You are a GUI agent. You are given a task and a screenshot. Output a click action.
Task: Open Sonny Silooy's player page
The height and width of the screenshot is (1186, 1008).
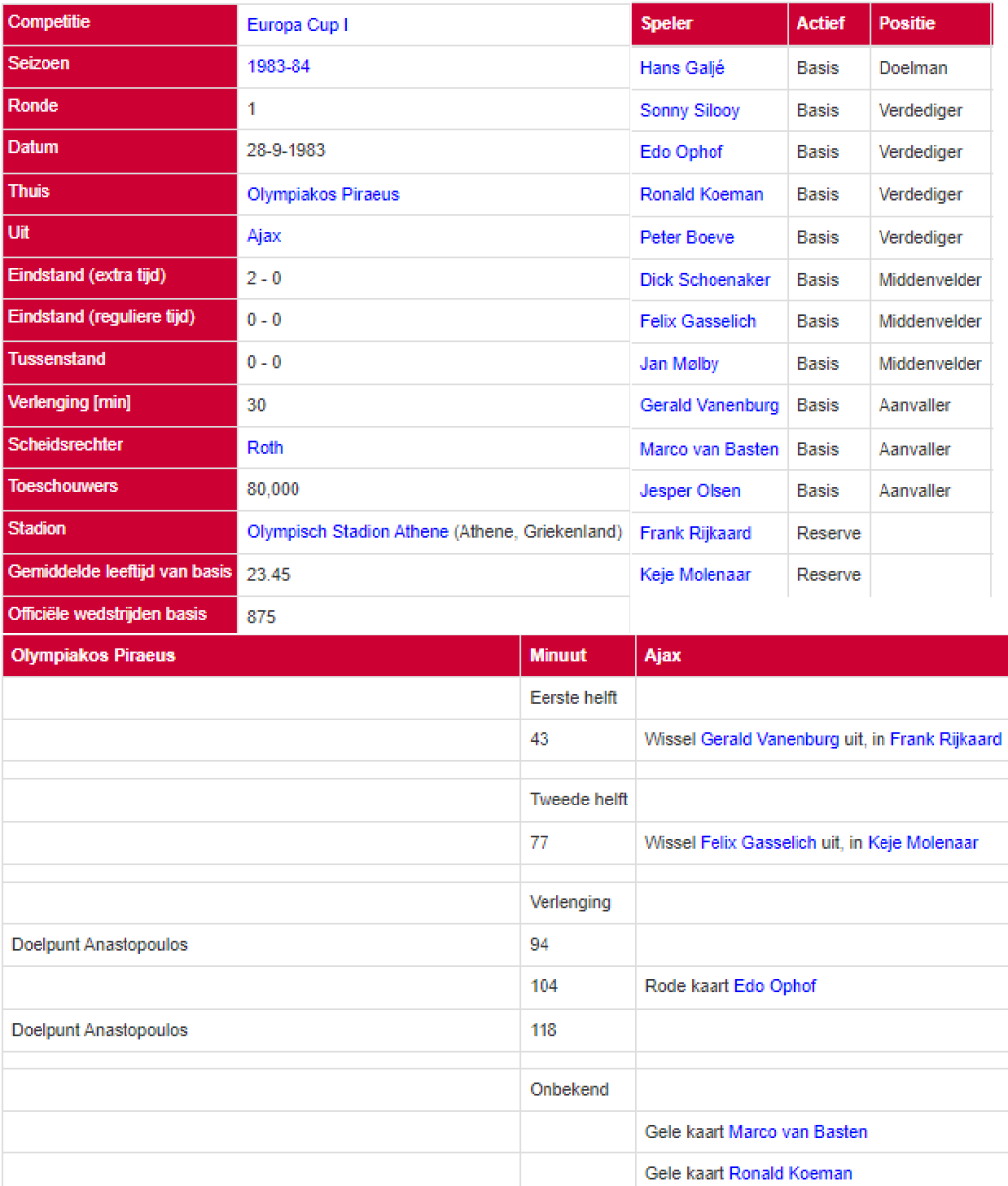pyautogui.click(x=690, y=110)
